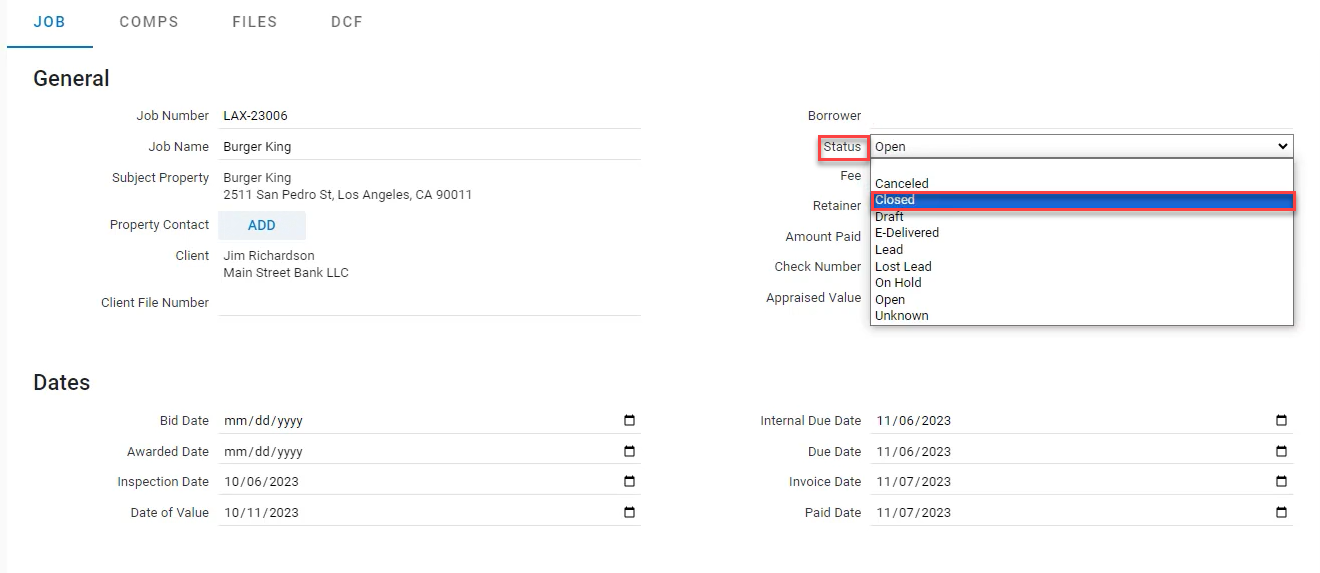Screen dimensions: 1320x573
Task: Go to the DCF tab
Action: click(347, 22)
